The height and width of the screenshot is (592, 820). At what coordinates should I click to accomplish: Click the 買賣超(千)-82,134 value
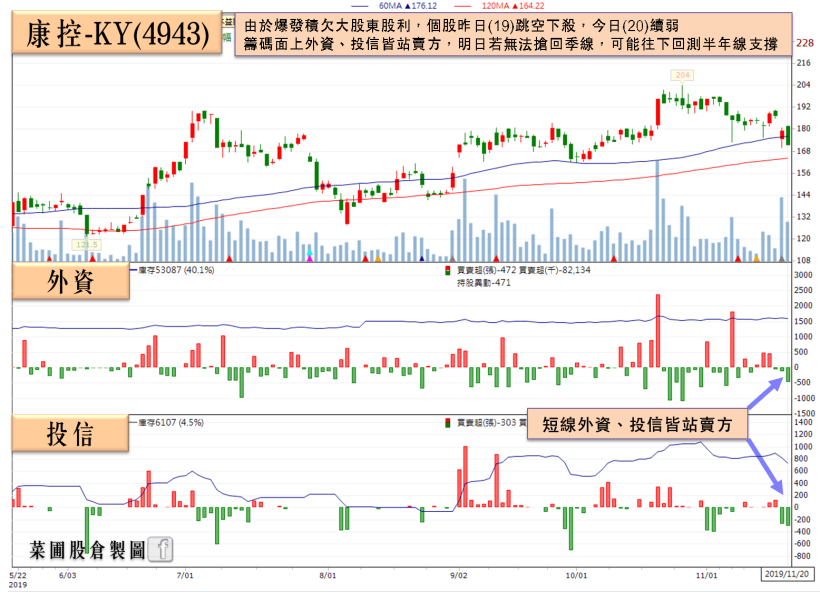[x=554, y=270]
